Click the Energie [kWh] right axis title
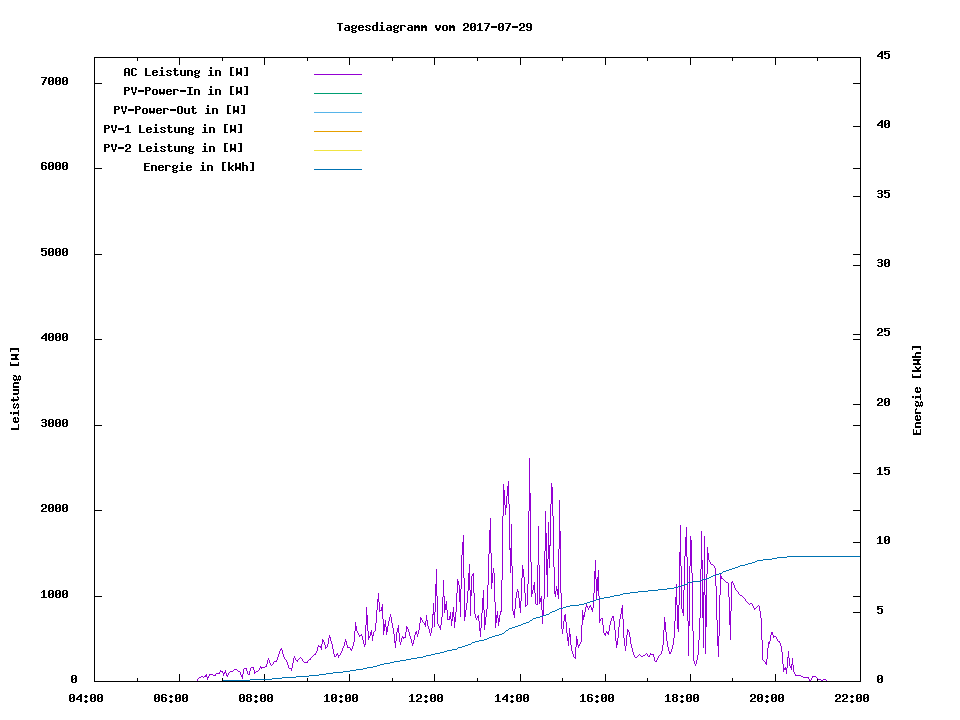The height and width of the screenshot is (720, 960). (917, 390)
